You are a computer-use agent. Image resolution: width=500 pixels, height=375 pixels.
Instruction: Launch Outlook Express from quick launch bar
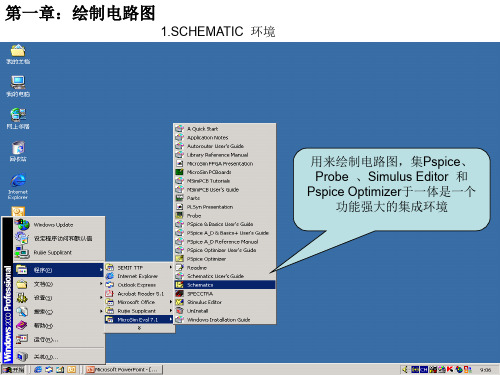click(x=49, y=369)
